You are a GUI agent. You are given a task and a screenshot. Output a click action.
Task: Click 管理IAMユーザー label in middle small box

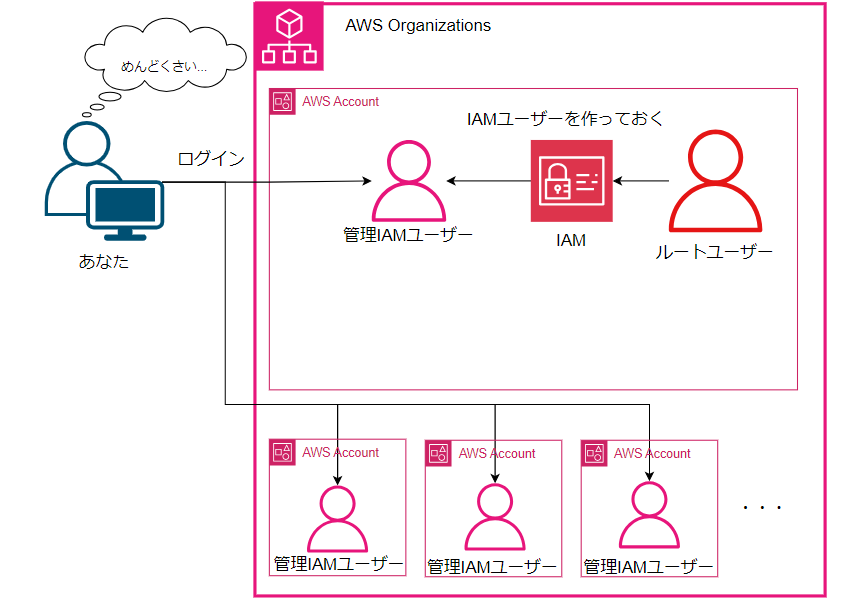click(492, 566)
